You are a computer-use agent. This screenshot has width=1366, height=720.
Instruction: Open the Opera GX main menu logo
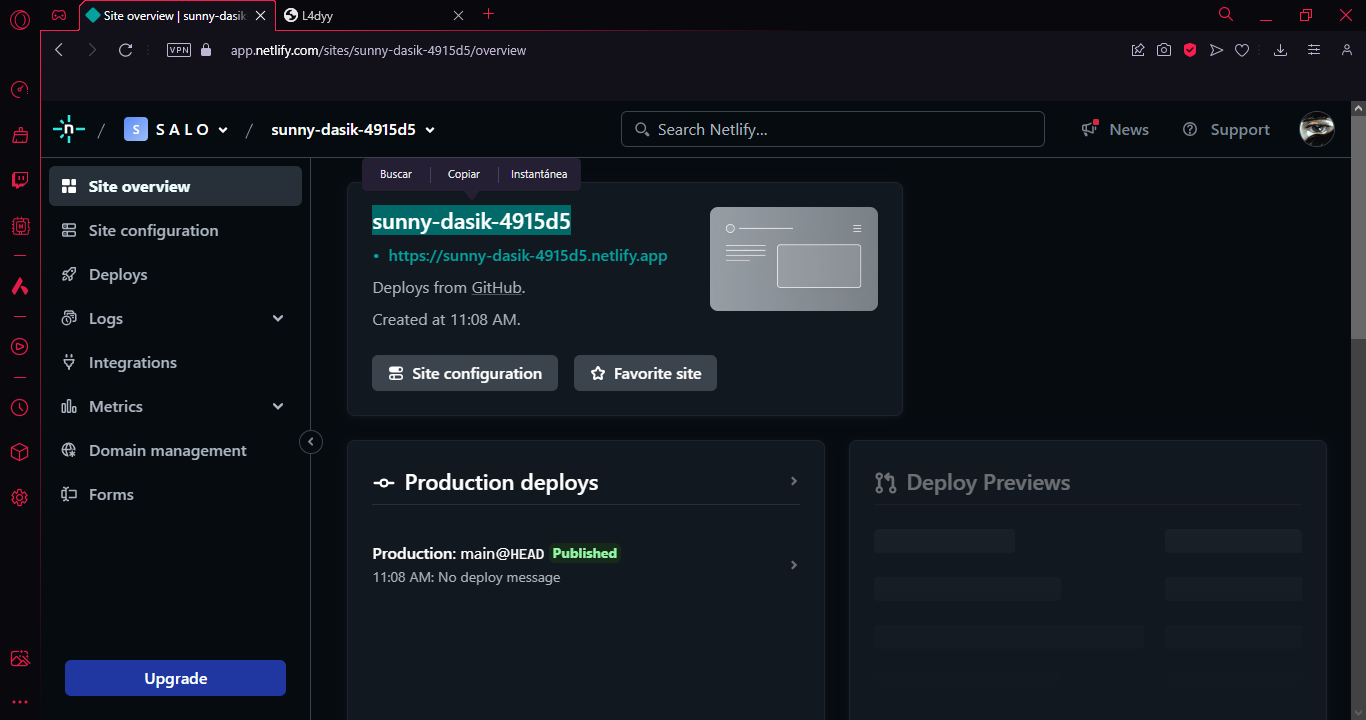coord(19,18)
